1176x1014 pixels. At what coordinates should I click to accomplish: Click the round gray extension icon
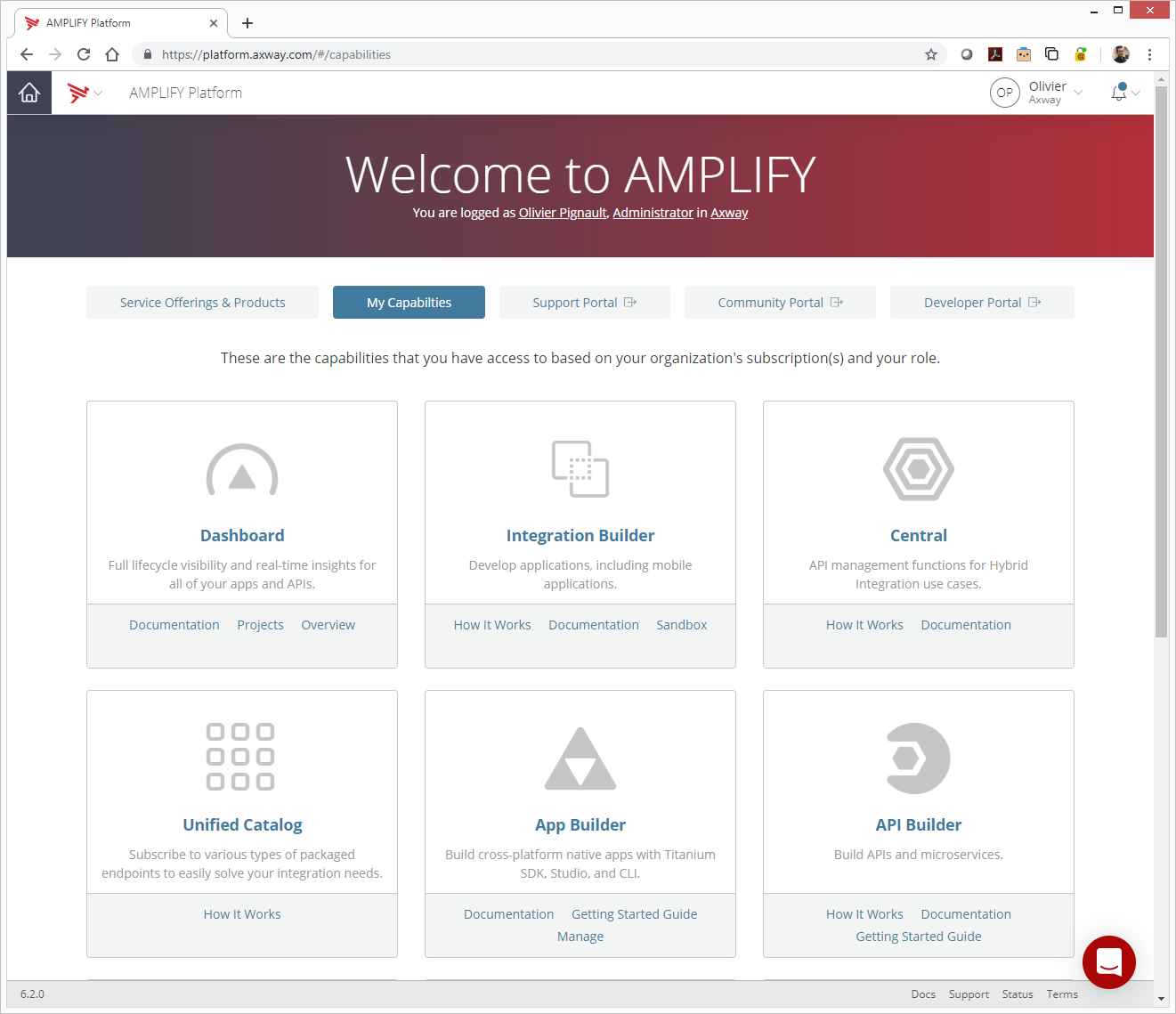click(x=967, y=54)
